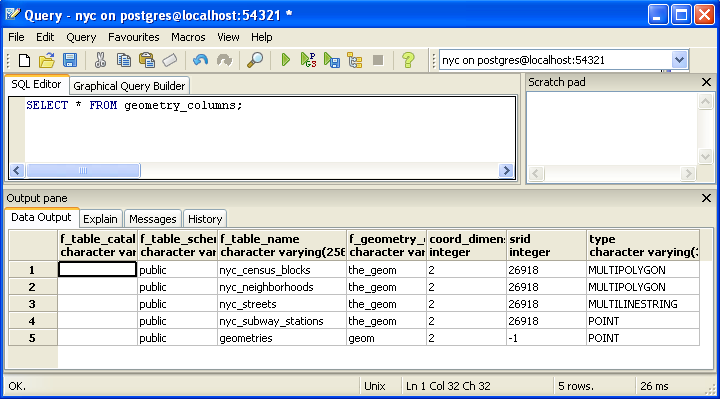Save the query with floppy disk icon

coord(70,60)
